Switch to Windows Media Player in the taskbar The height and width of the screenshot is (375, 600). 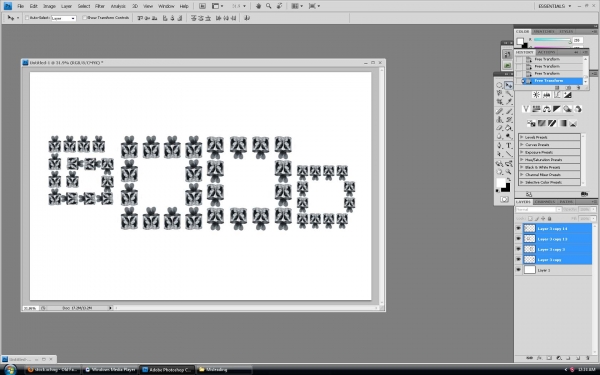tap(110, 370)
